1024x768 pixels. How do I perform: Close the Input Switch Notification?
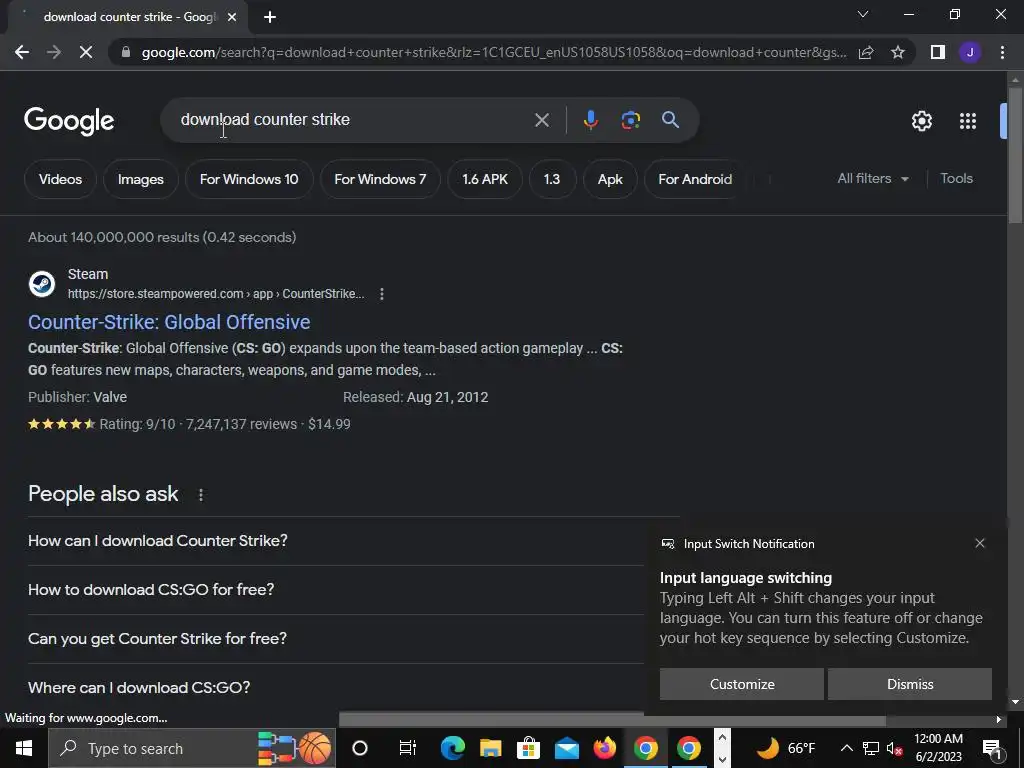coord(980,543)
